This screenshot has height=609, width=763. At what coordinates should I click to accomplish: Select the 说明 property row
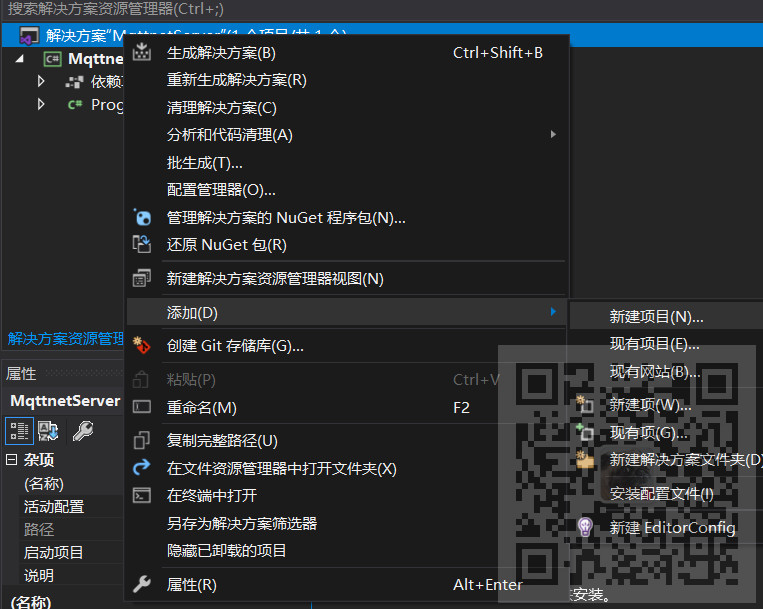[71, 575]
